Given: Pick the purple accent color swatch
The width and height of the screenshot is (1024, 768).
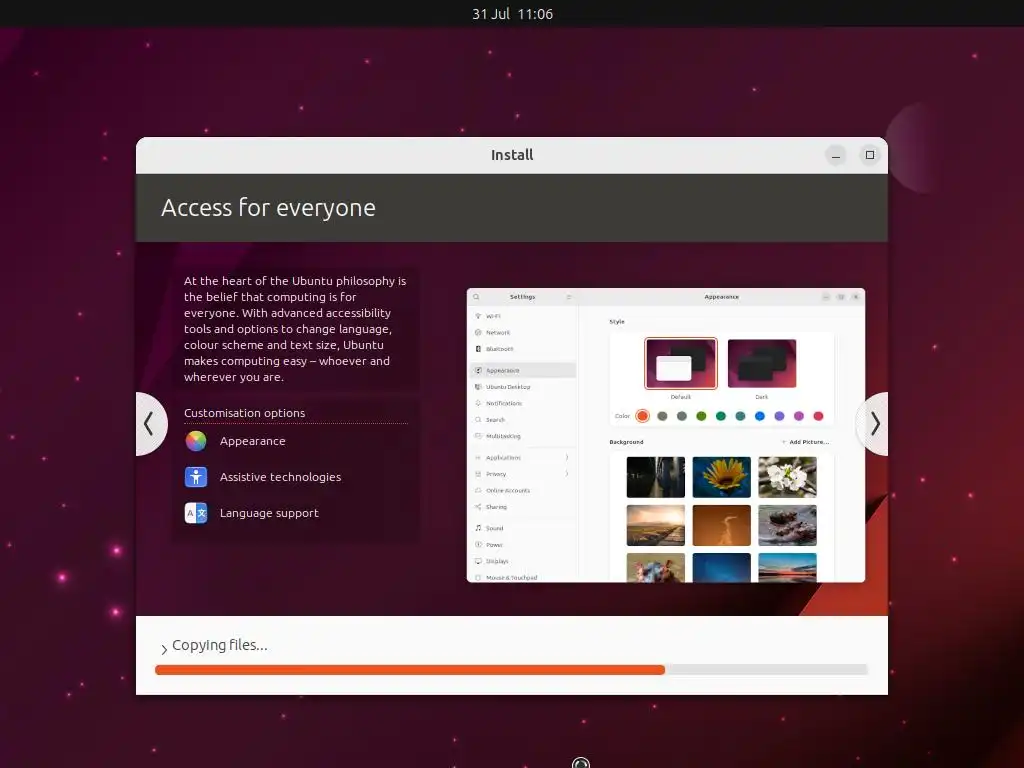Looking at the screenshot, I should click(x=779, y=416).
